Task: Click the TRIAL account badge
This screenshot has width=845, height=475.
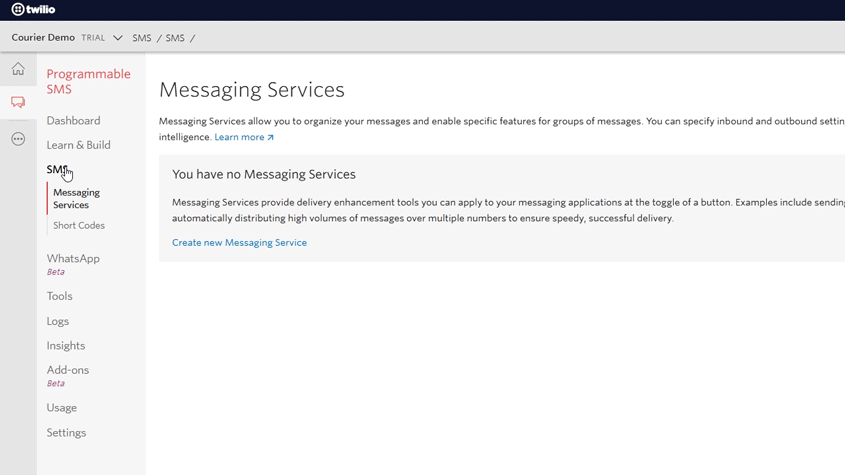Action: (x=93, y=38)
